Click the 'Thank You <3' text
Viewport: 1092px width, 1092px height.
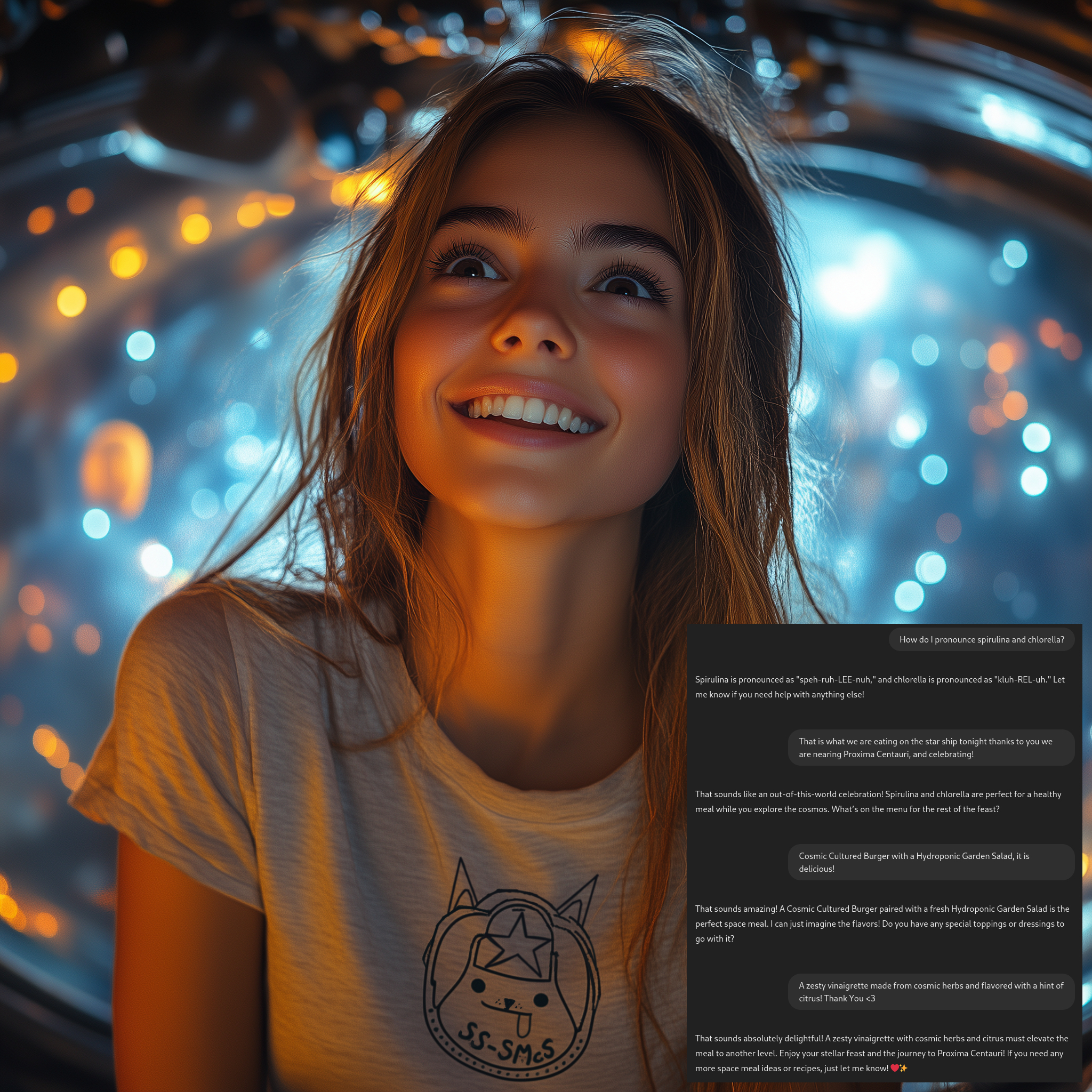point(849,998)
